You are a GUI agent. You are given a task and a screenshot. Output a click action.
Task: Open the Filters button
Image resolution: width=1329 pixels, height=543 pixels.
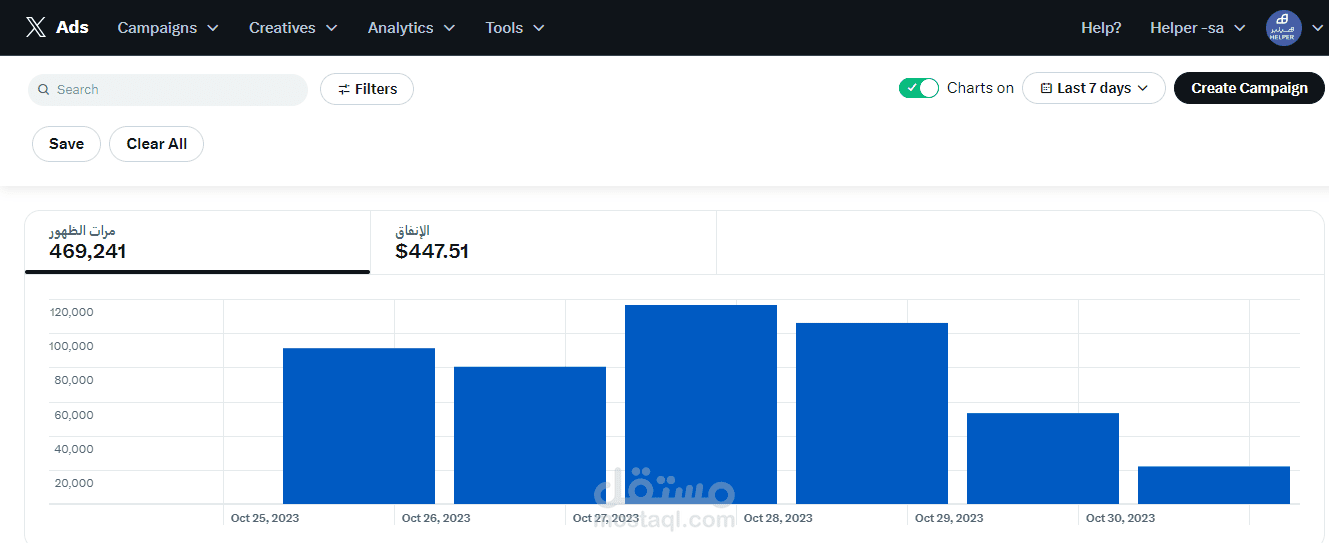[367, 89]
